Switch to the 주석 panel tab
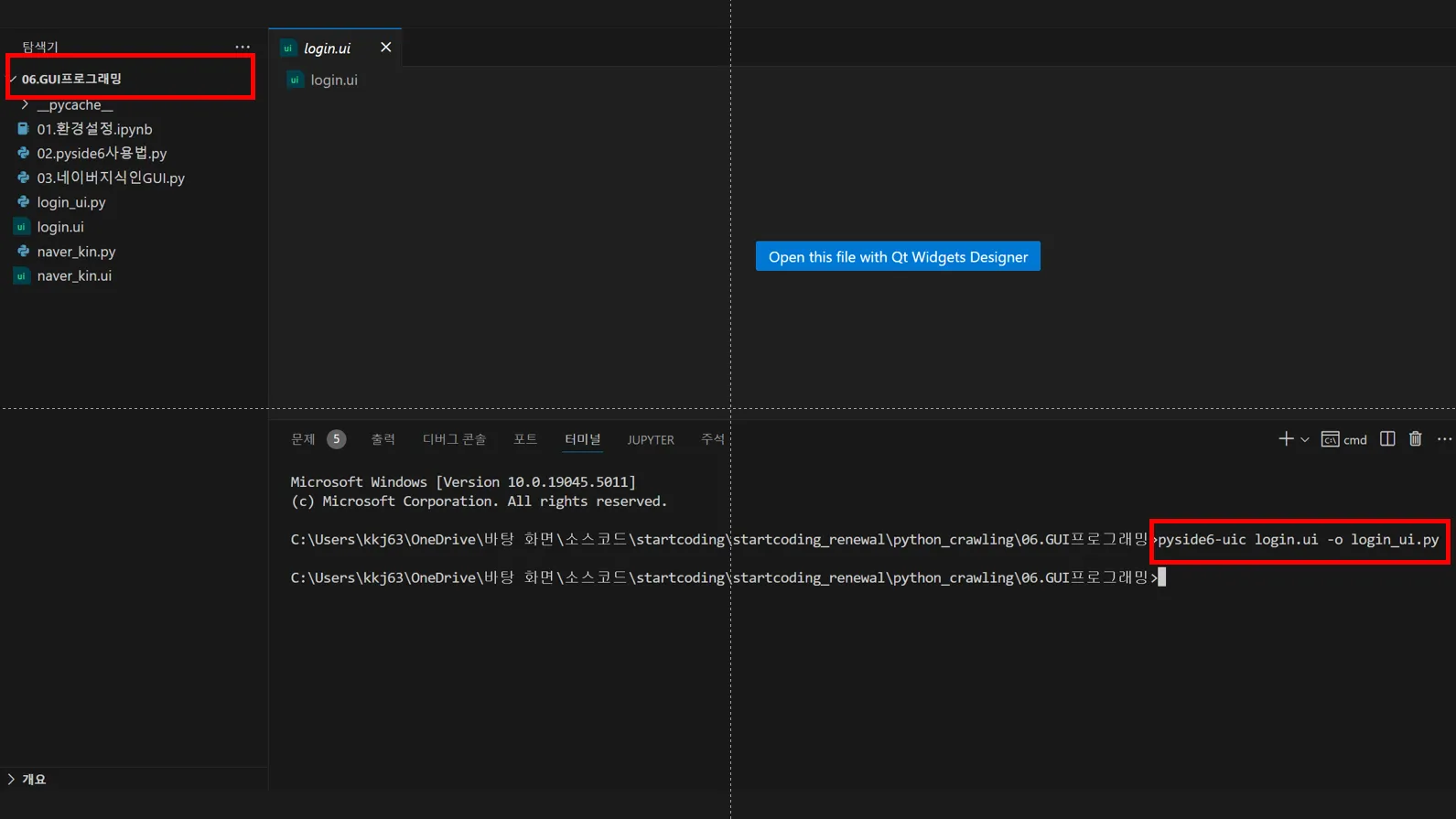Viewport: 1456px width, 819px height. click(x=713, y=439)
